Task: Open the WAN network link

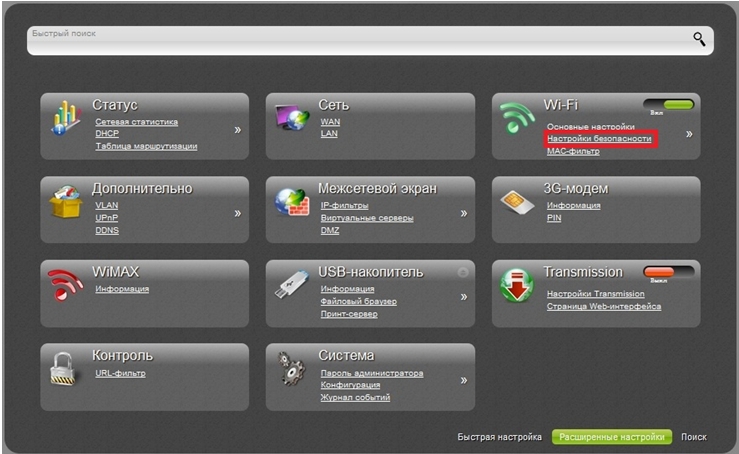Action: [330, 121]
